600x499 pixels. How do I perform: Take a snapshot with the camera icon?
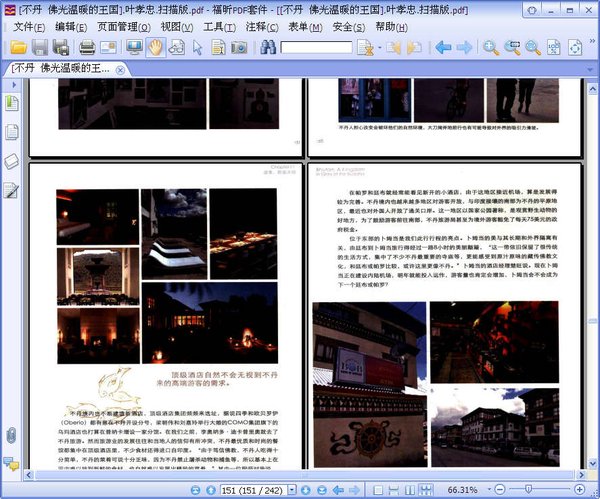click(x=239, y=47)
